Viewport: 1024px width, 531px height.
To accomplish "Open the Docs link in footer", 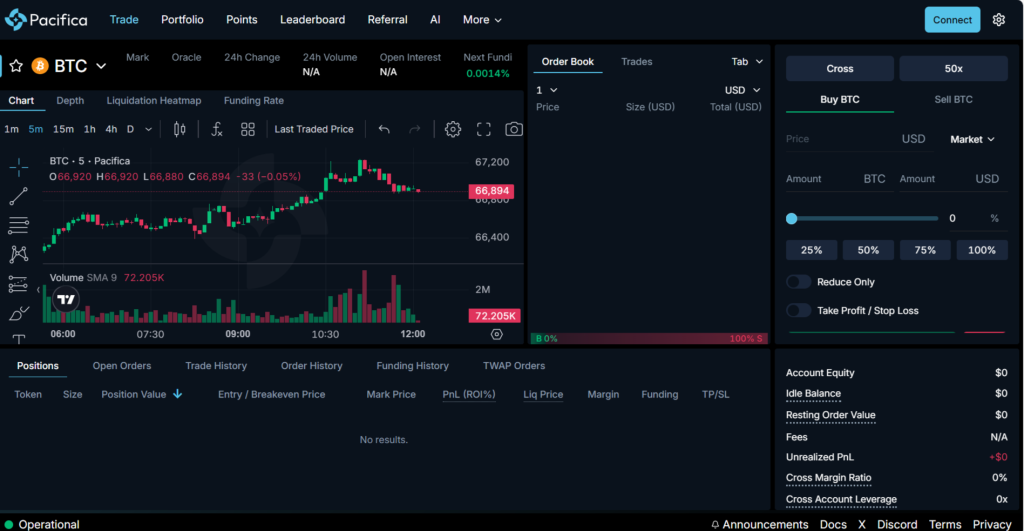I will [833, 524].
